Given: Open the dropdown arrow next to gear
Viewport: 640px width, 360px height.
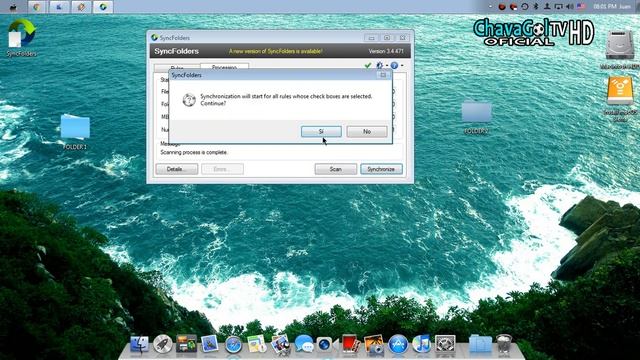Looking at the screenshot, I should (387, 66).
